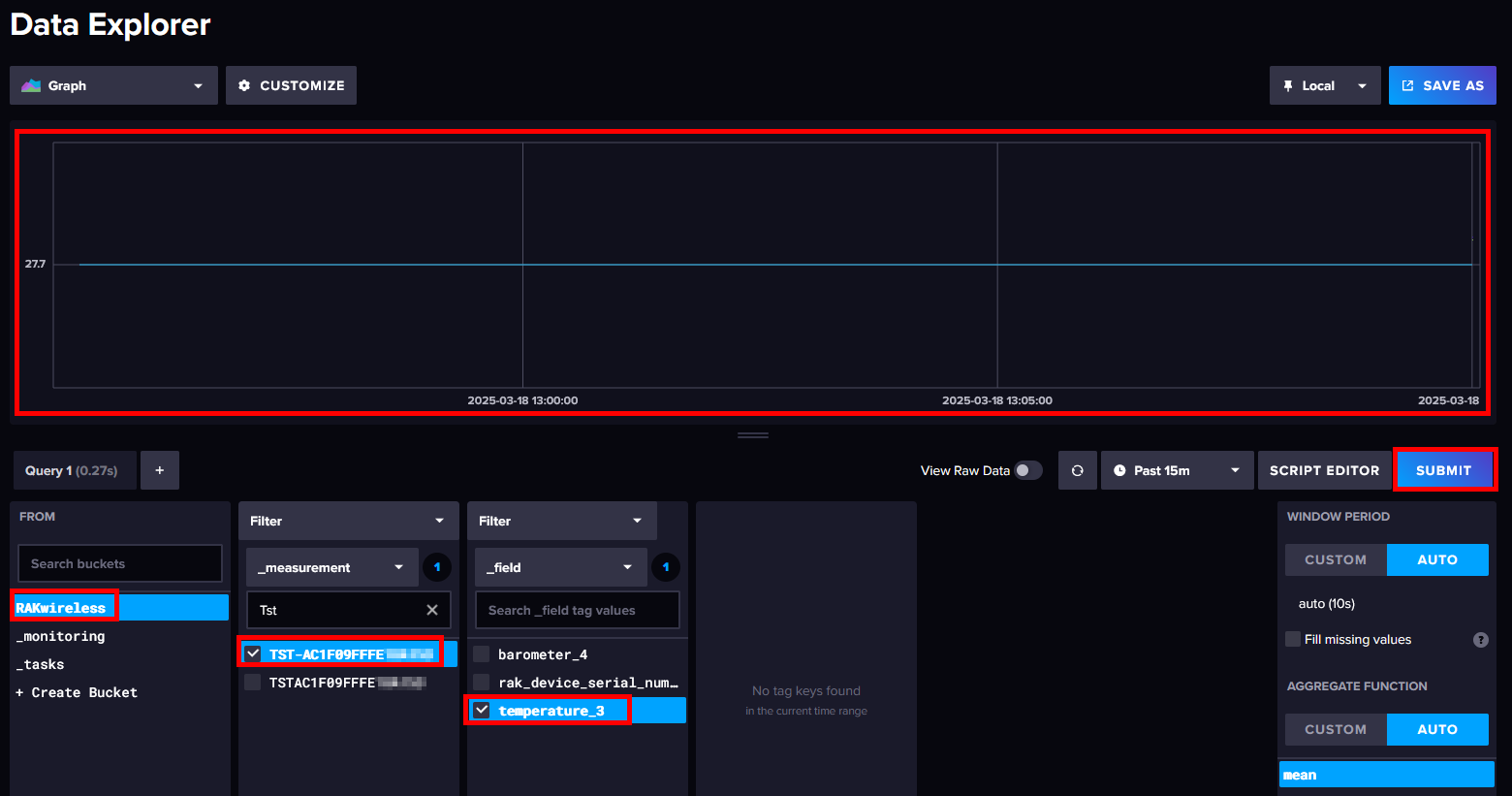Uncheck the TST-AC1F09FFFE measurement checkbox
Viewport: 1512px width, 796px height.
coord(253,653)
